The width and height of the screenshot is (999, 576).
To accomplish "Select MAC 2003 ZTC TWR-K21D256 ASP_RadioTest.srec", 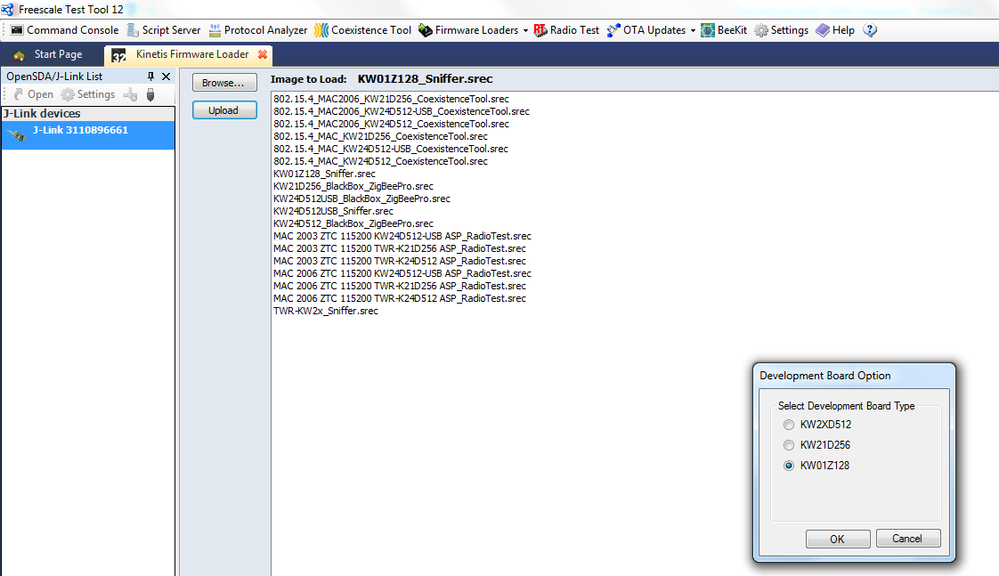I will pos(399,248).
